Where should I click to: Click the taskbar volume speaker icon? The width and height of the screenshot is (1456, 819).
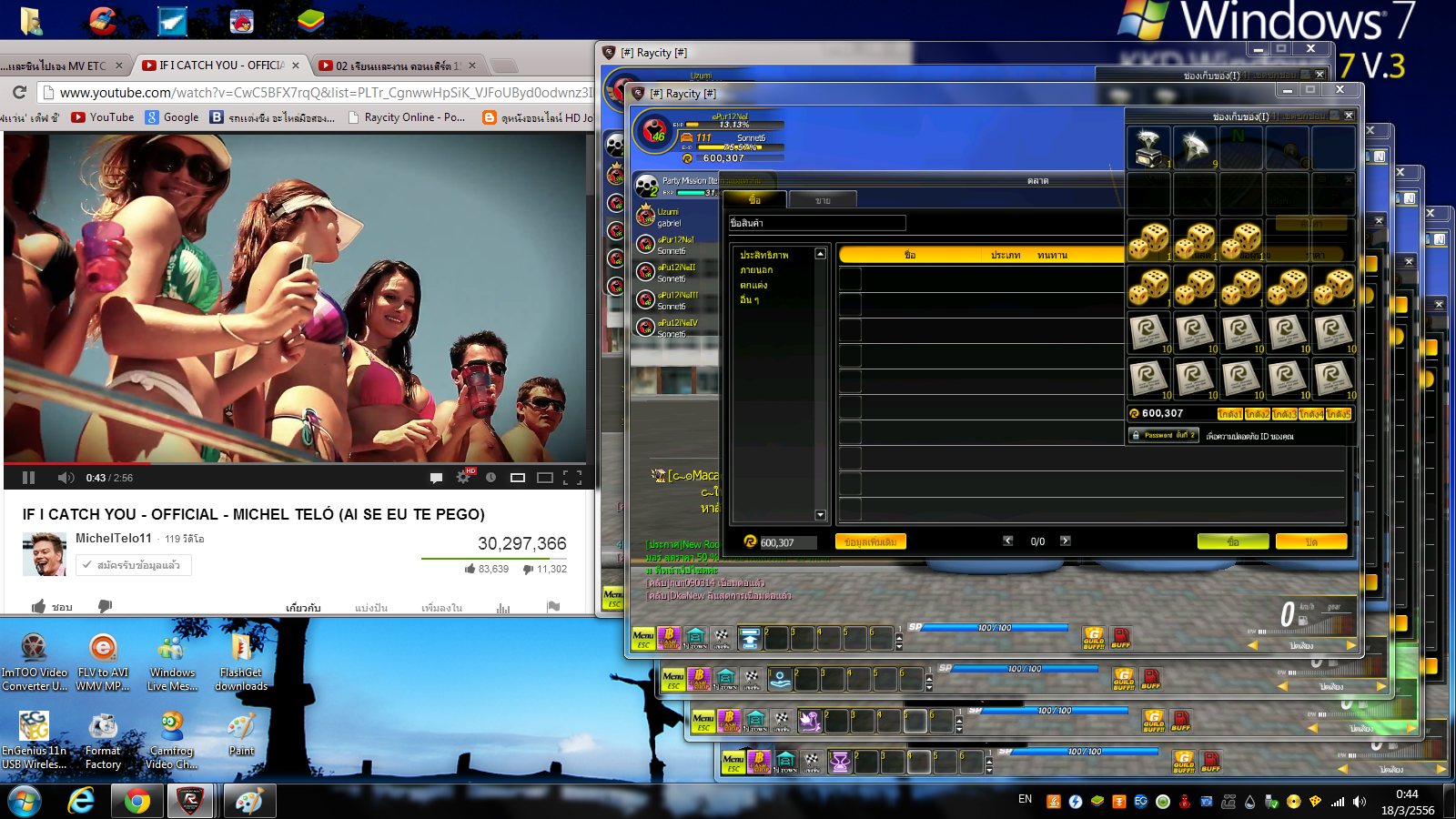1360,802
